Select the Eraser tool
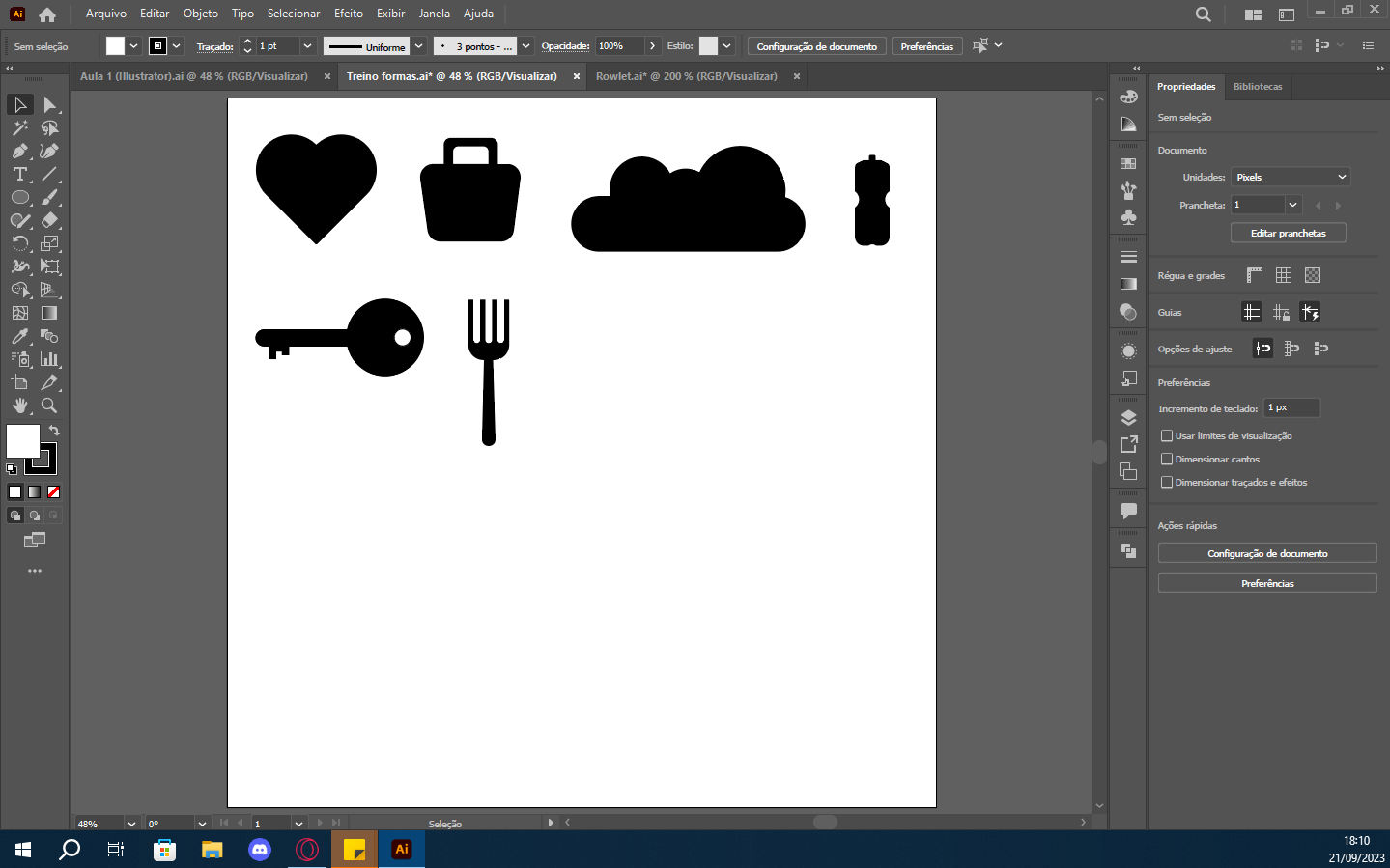The width and height of the screenshot is (1390, 868). [49, 220]
